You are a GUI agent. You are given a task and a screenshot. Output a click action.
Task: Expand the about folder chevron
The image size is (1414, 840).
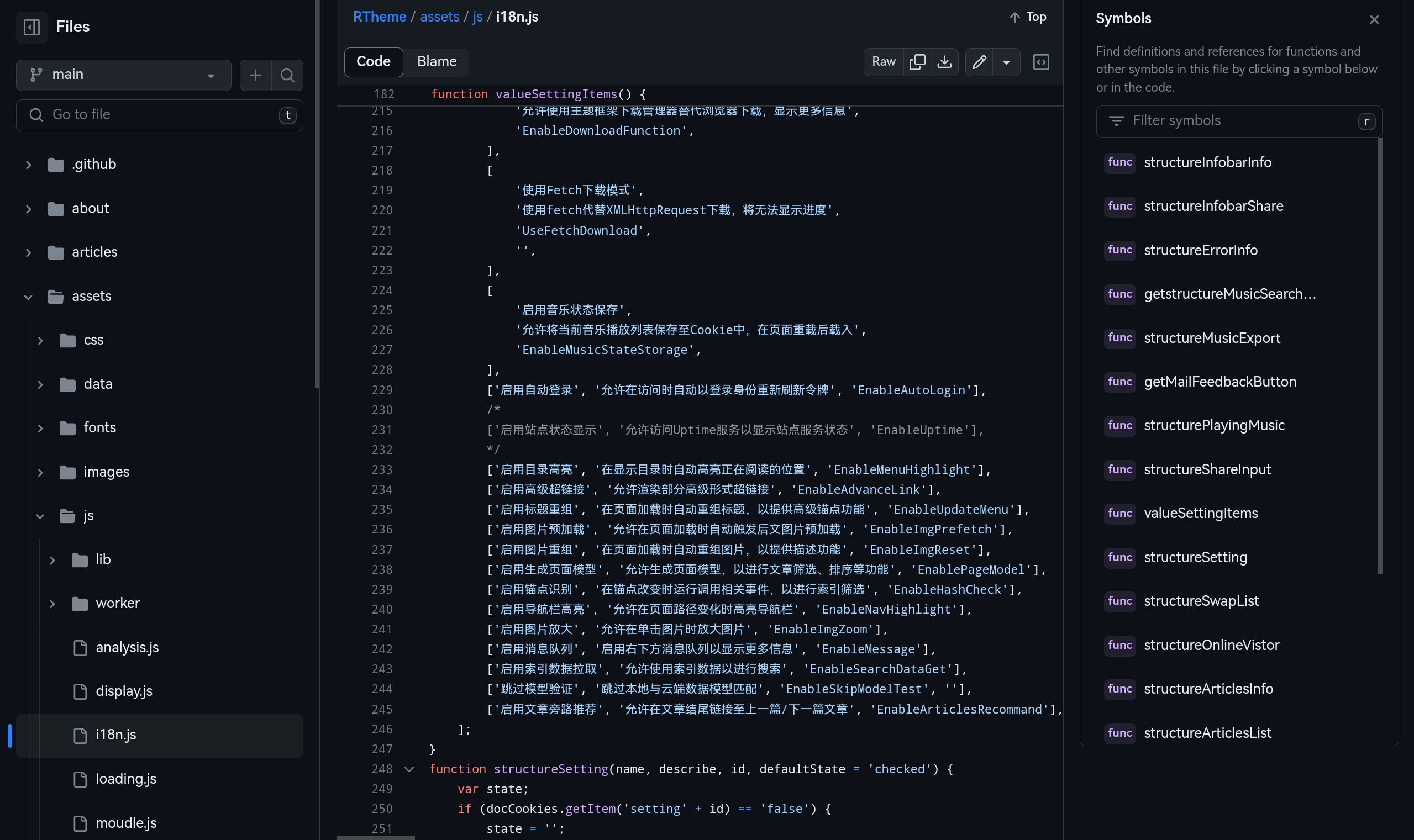(x=28, y=209)
